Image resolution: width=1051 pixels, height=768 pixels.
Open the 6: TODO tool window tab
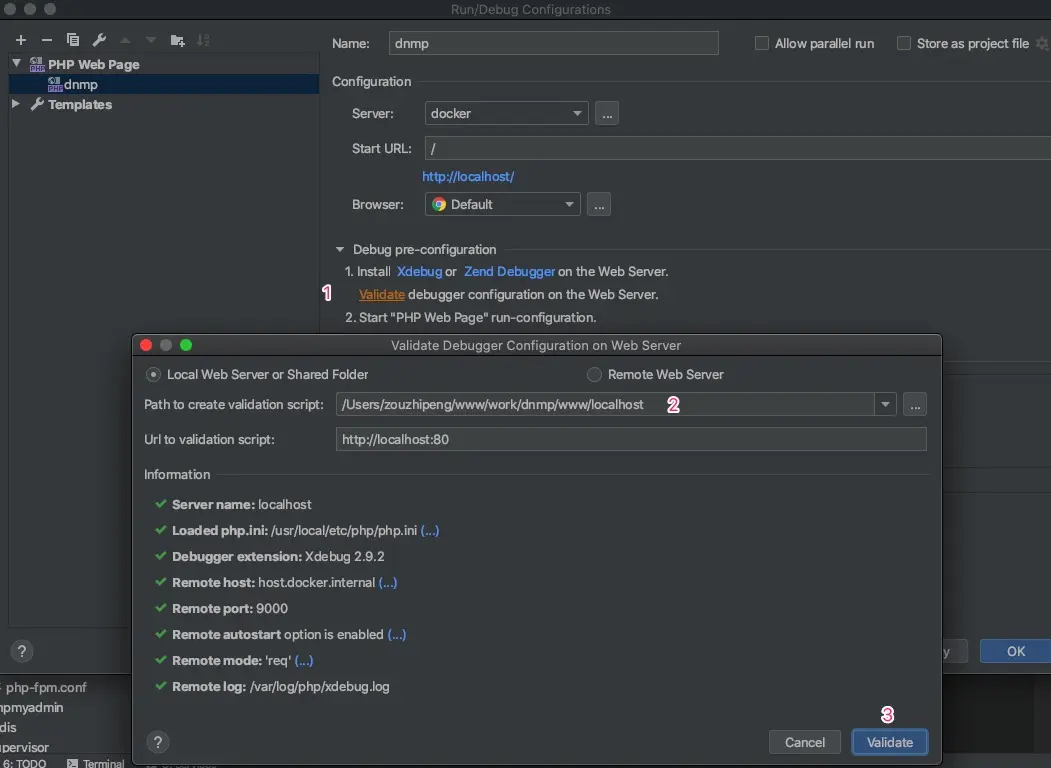(x=24, y=763)
